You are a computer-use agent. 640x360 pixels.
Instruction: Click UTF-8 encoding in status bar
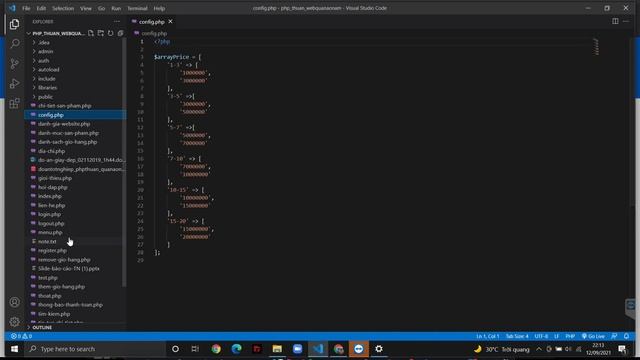[541, 336]
